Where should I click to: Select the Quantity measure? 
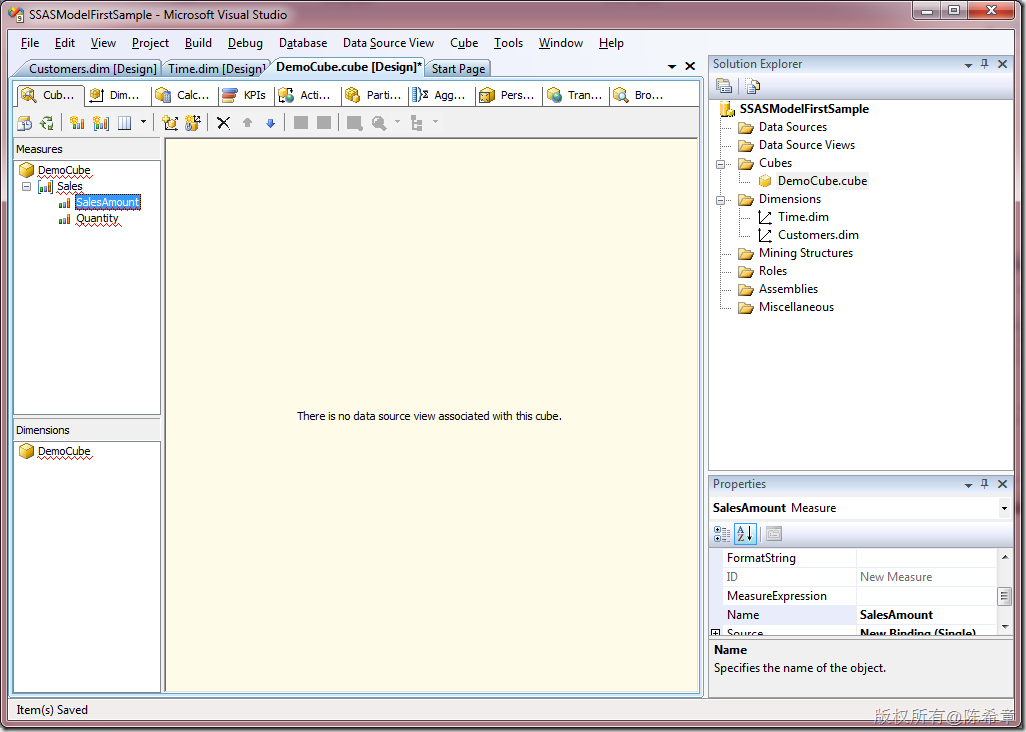[97, 218]
